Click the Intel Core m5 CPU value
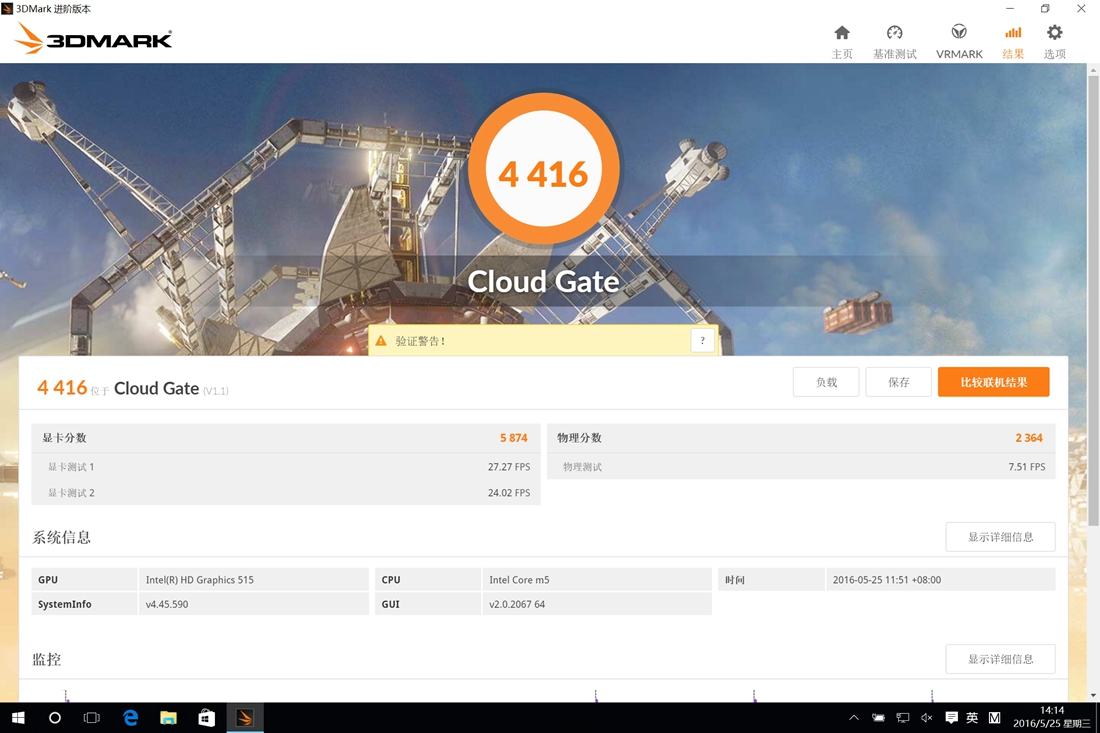The image size is (1100, 733). click(519, 580)
